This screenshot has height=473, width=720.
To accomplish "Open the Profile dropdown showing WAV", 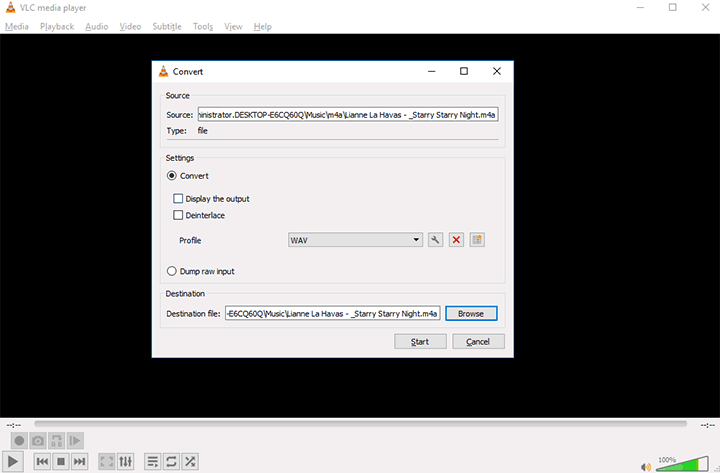I will coord(355,240).
